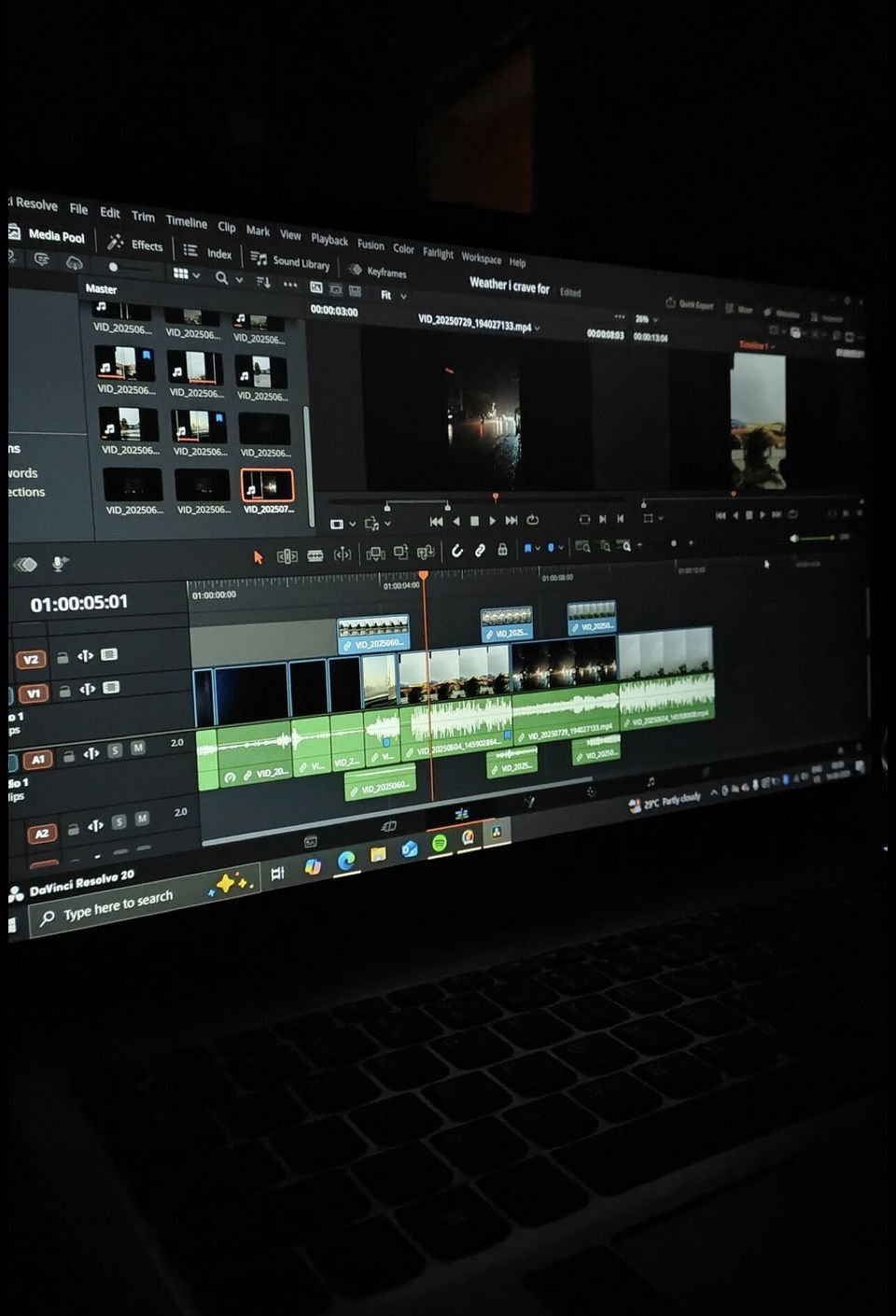Open the File menu
The width and height of the screenshot is (896, 1316).
[x=78, y=209]
